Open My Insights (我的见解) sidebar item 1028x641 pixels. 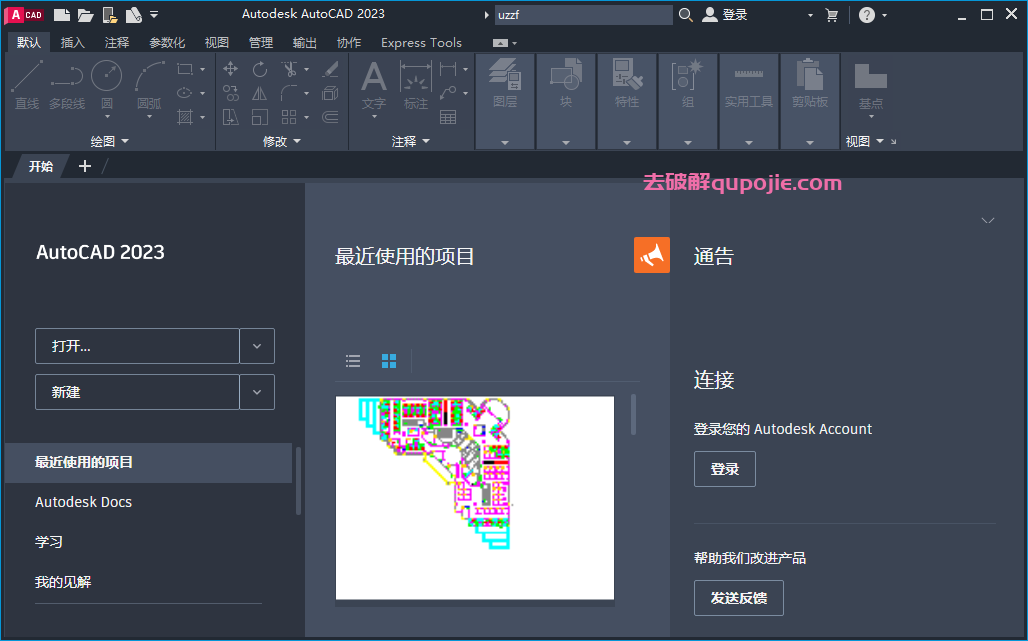[x=63, y=582]
